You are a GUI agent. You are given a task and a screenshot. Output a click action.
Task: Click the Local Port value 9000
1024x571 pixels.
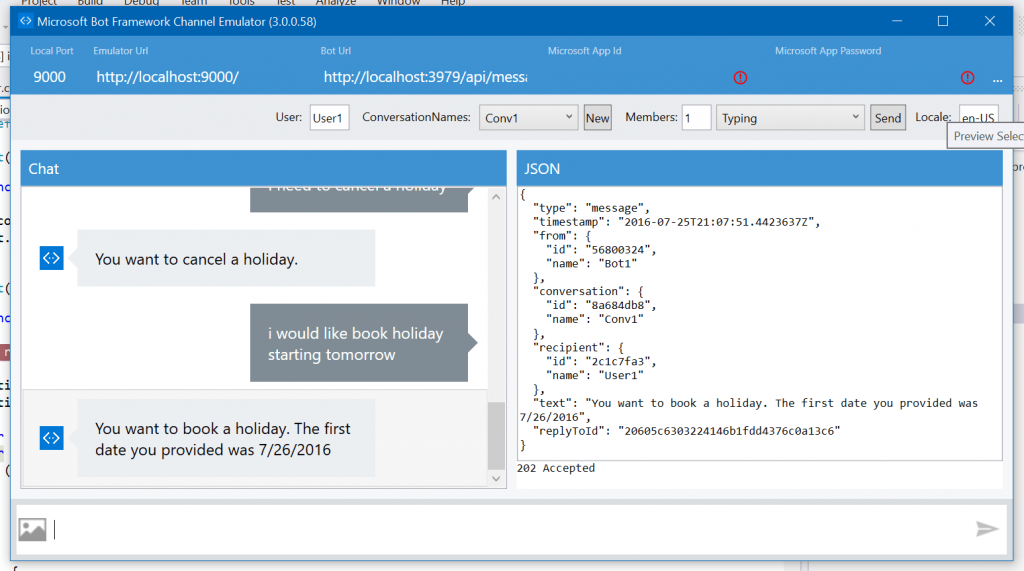[x=50, y=77]
